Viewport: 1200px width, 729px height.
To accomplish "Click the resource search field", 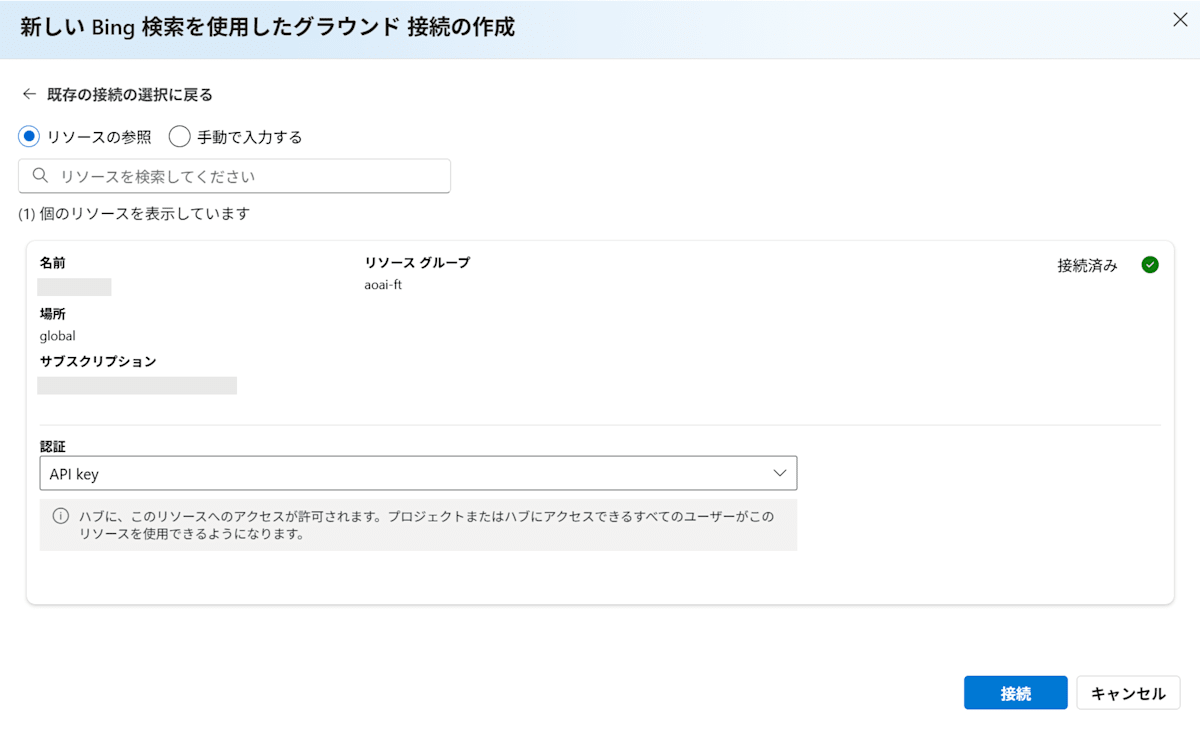I will click(x=234, y=176).
